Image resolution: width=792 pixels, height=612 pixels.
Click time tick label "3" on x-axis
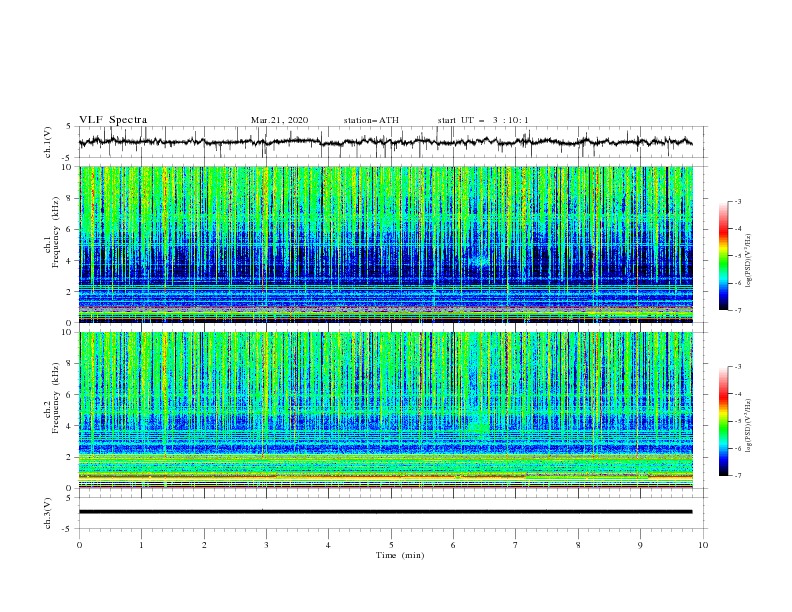pyautogui.click(x=266, y=545)
